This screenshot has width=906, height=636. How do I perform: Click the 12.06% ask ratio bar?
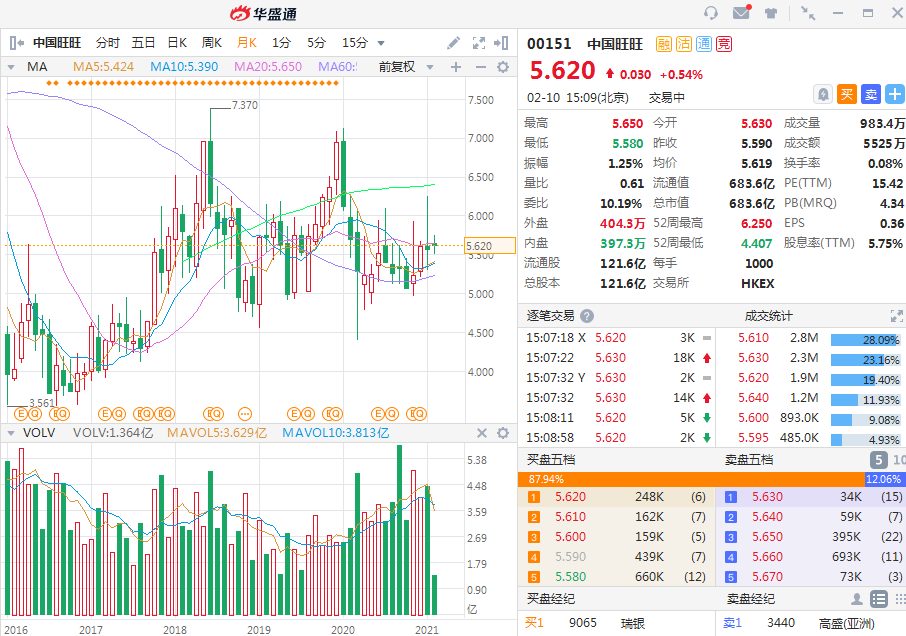tap(885, 479)
